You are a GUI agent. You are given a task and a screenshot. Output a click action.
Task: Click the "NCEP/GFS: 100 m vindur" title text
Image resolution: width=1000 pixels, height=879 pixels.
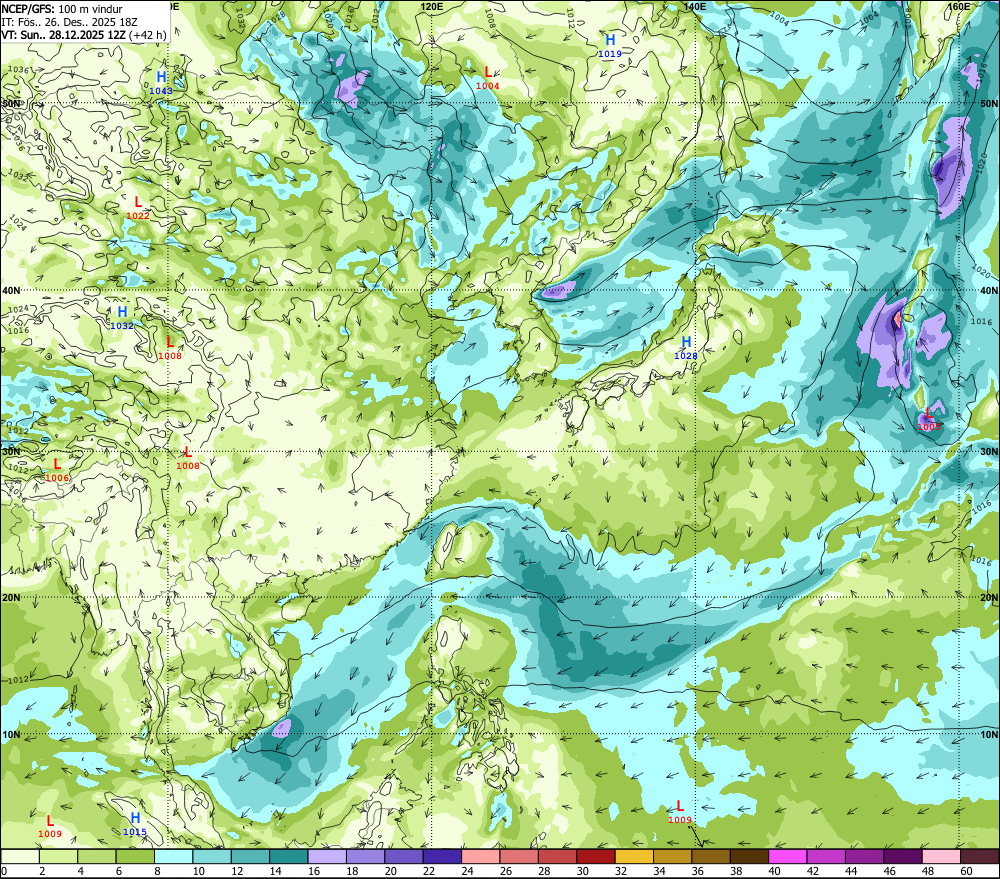pos(62,9)
